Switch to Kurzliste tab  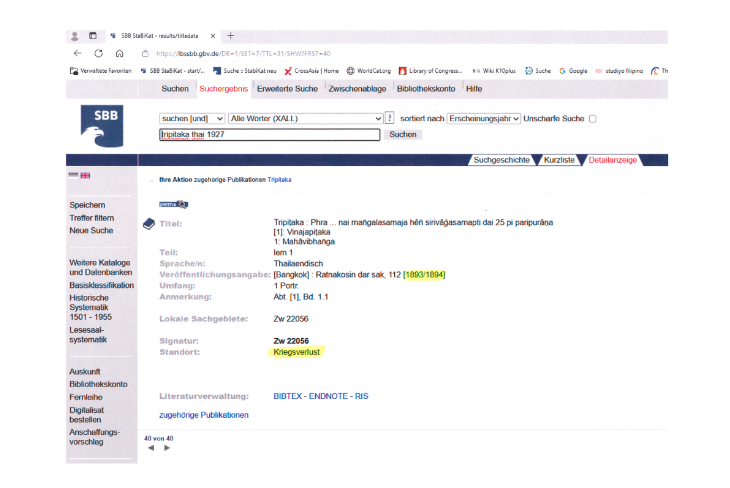tap(559, 160)
